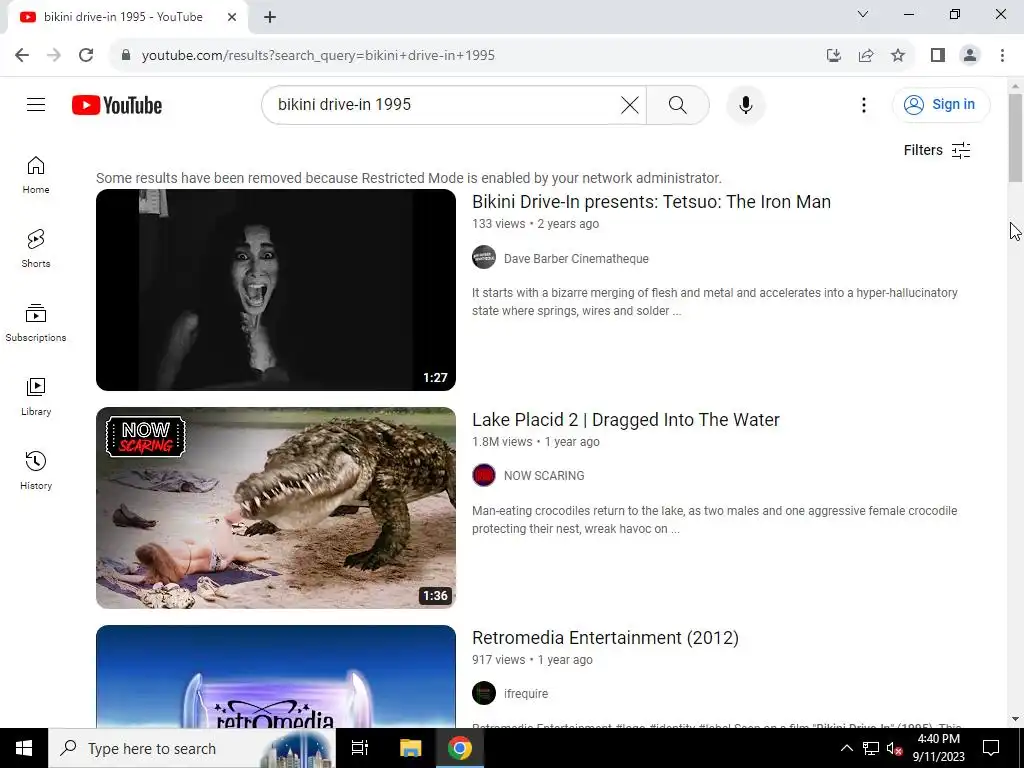Toggle the browser side panel
1024x768 pixels.
click(x=938, y=55)
